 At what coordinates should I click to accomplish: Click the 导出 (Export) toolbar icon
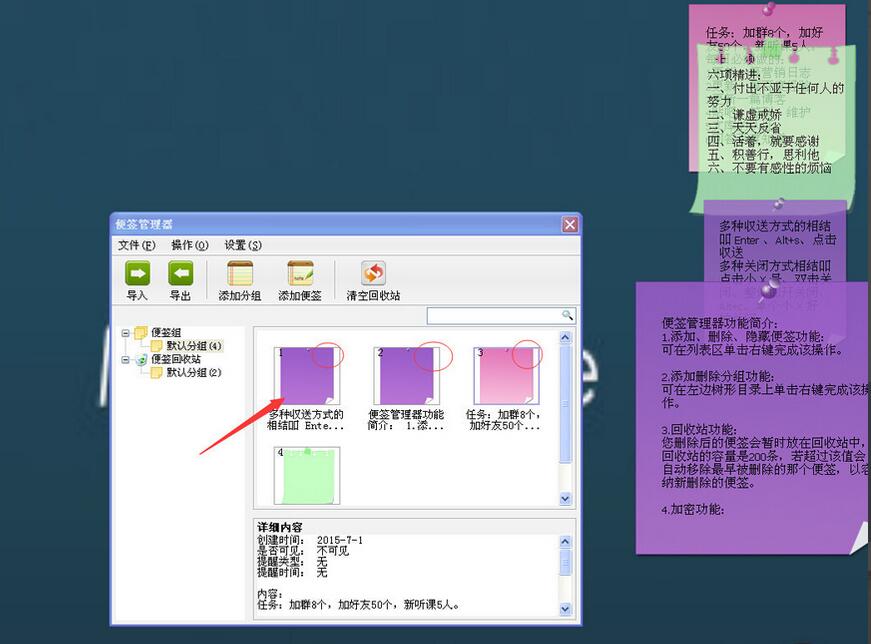coord(180,274)
